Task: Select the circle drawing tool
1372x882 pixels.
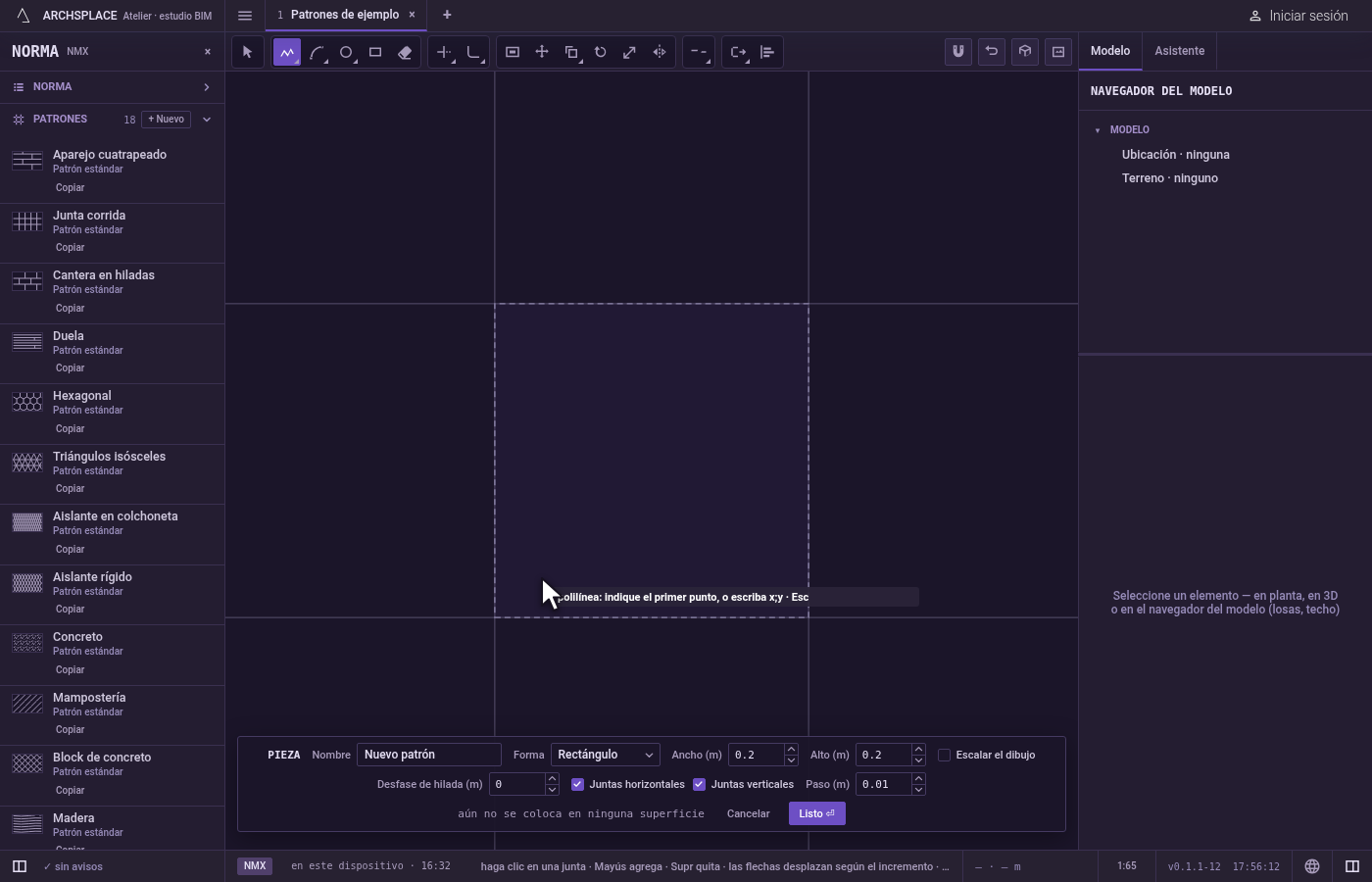Action: [x=346, y=52]
